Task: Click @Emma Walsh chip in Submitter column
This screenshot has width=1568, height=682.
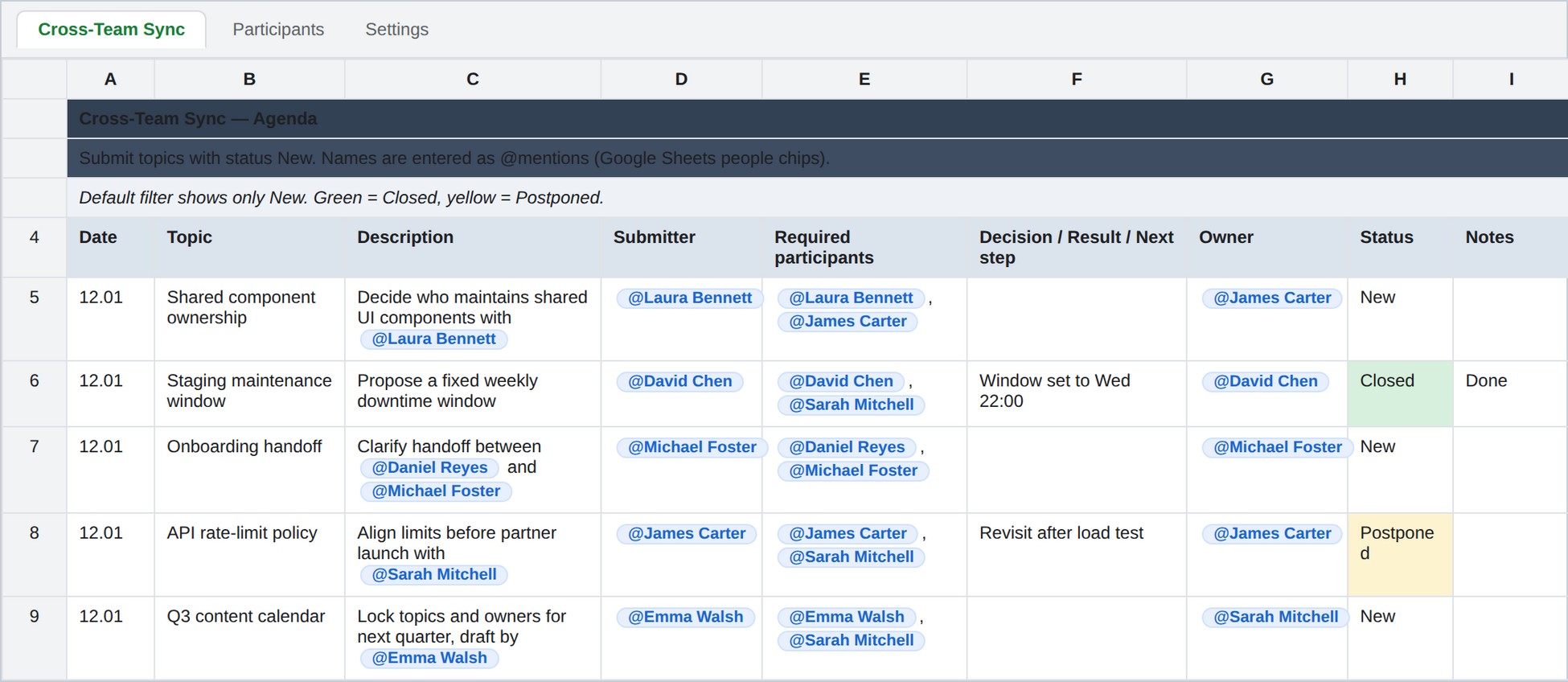Action: 686,617
